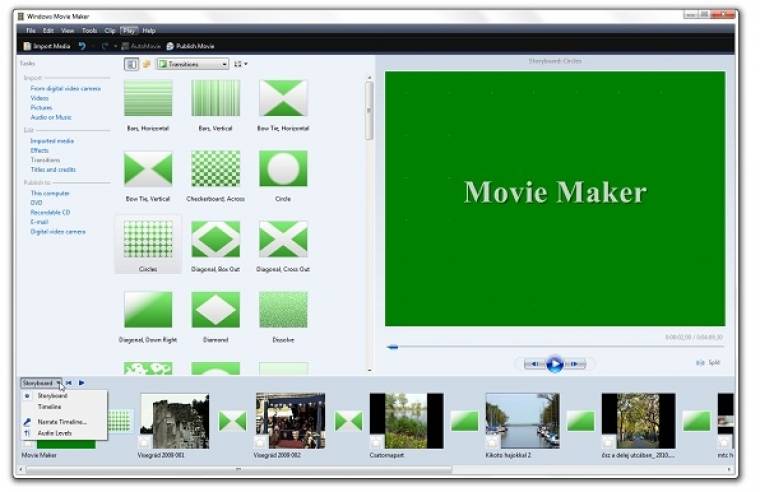Select the Csatornapart storyboard clip
The height and width of the screenshot is (492, 760).
pos(406,421)
